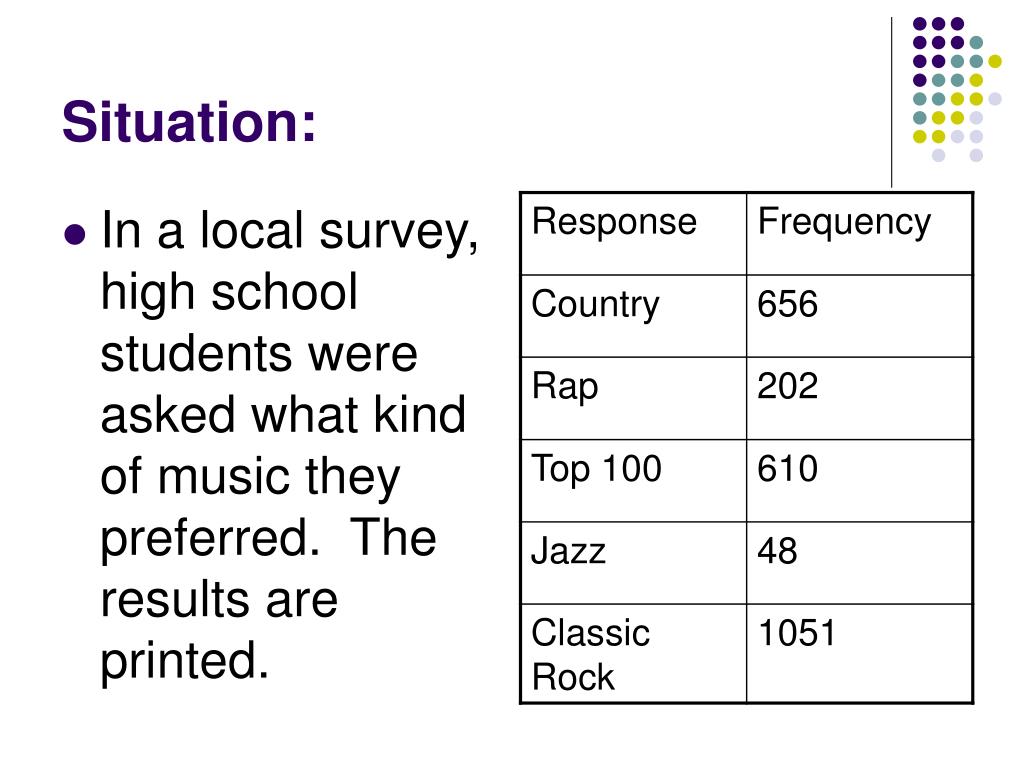Click the vertical divider line beside the dots
1024x768 pixels.
click(x=891, y=100)
